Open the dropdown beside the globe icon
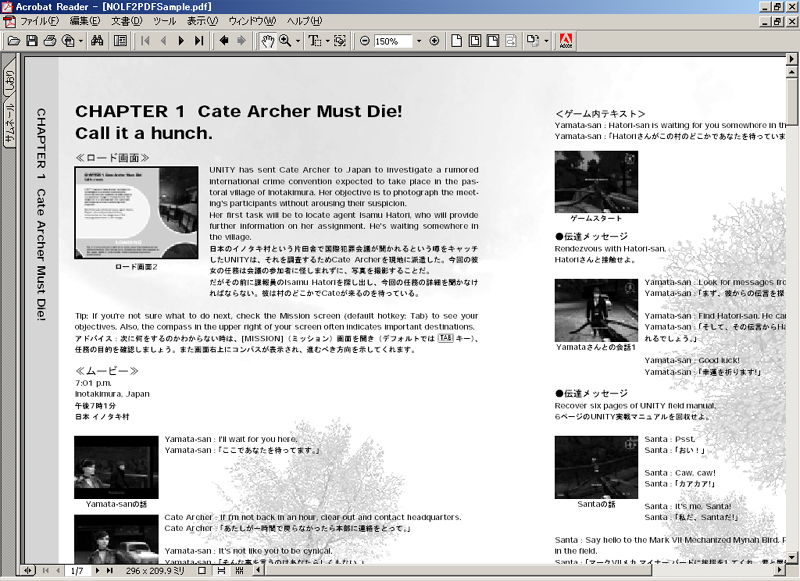The image size is (800, 581). coord(81,41)
